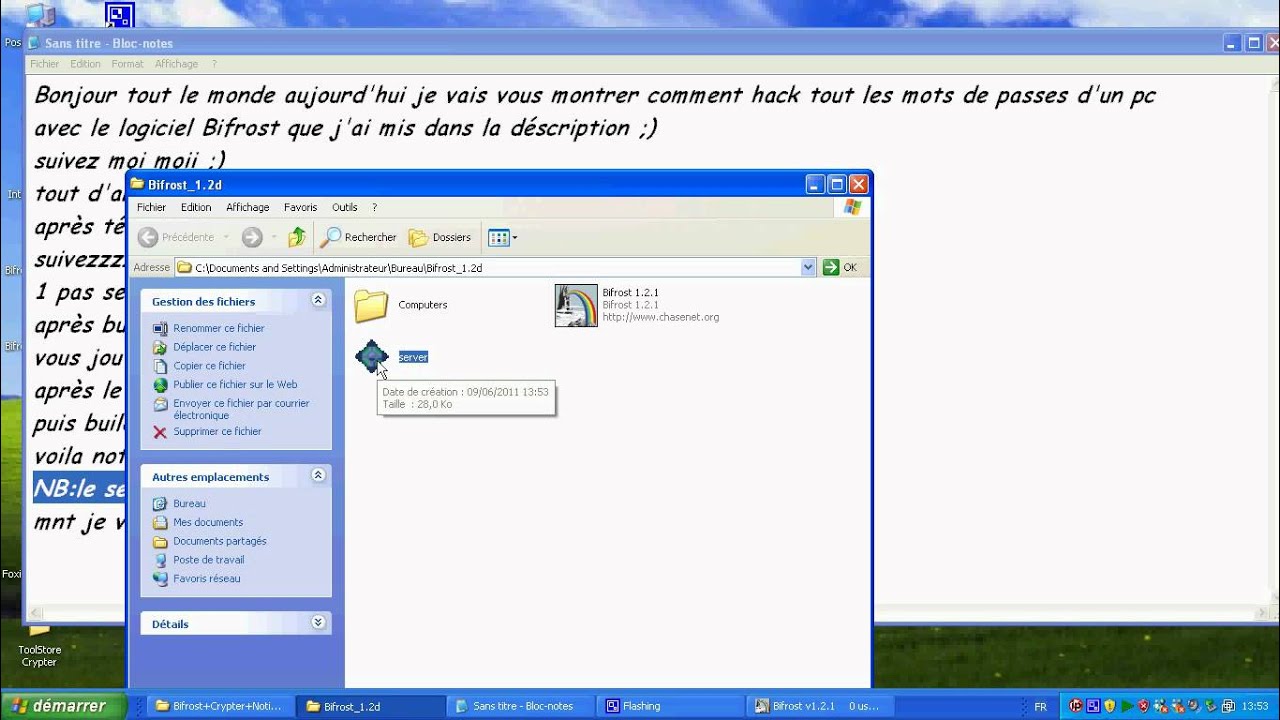The width and height of the screenshot is (1280, 720).
Task: Open the ? help menu in Explorer
Action: [374, 207]
